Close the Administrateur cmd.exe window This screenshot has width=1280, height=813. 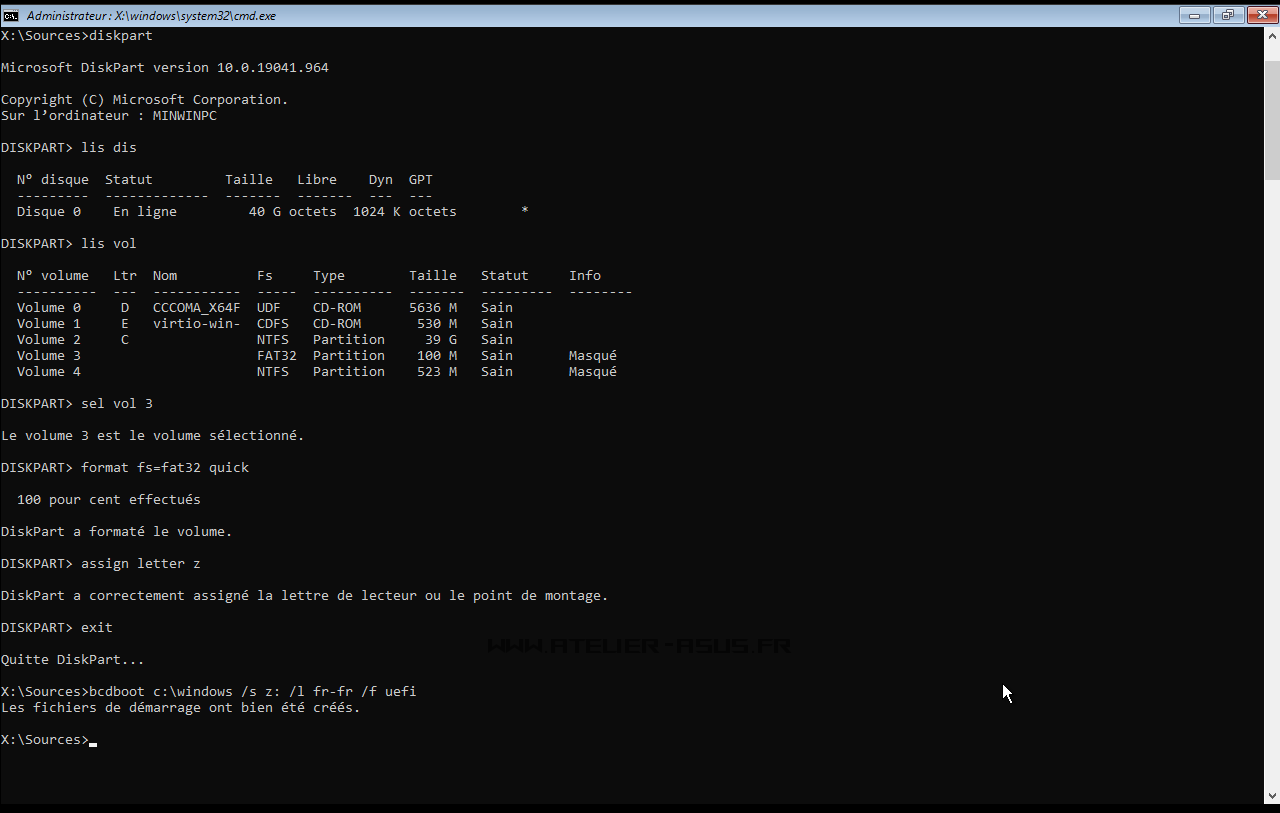tap(1260, 15)
